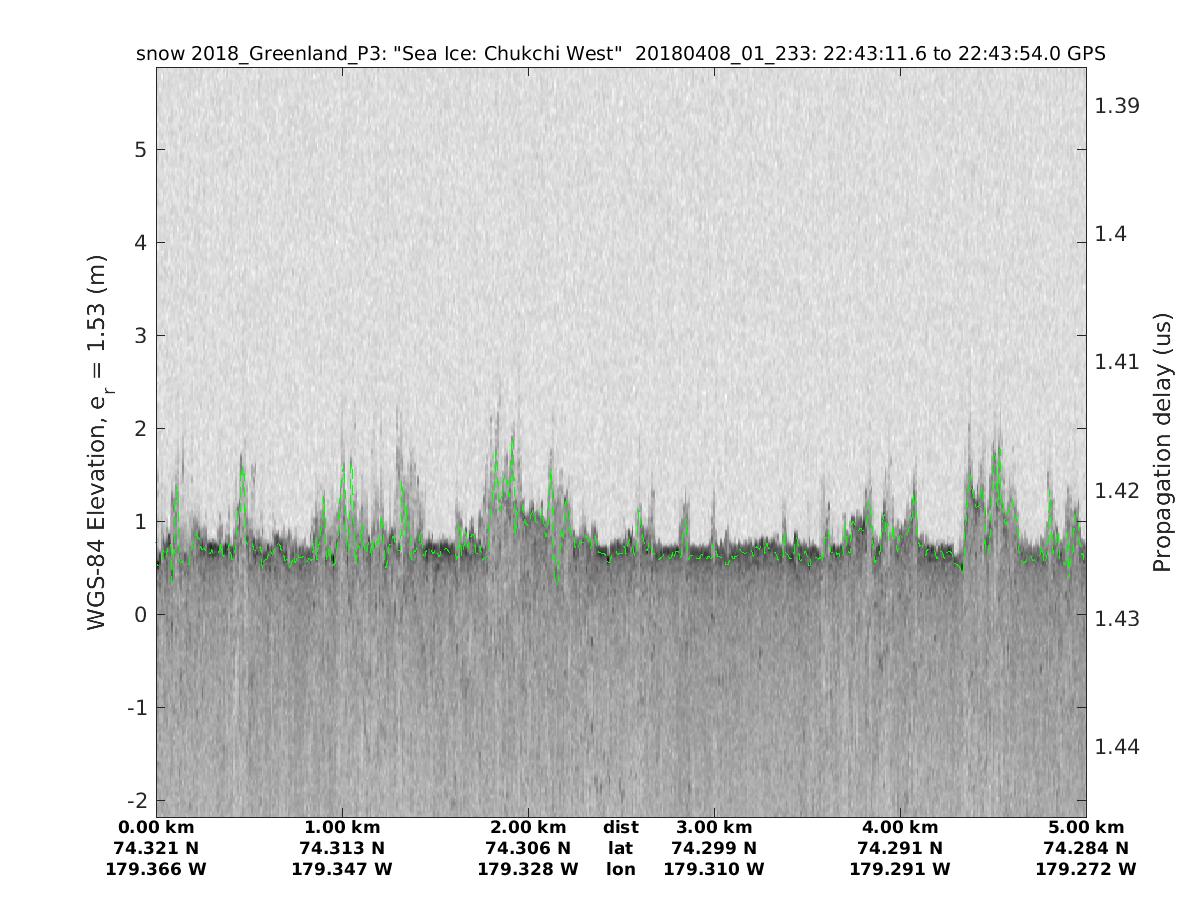Click the 0.00 km distance tick label
Image resolution: width=1200 pixels, height=900 pixels.
156,828
